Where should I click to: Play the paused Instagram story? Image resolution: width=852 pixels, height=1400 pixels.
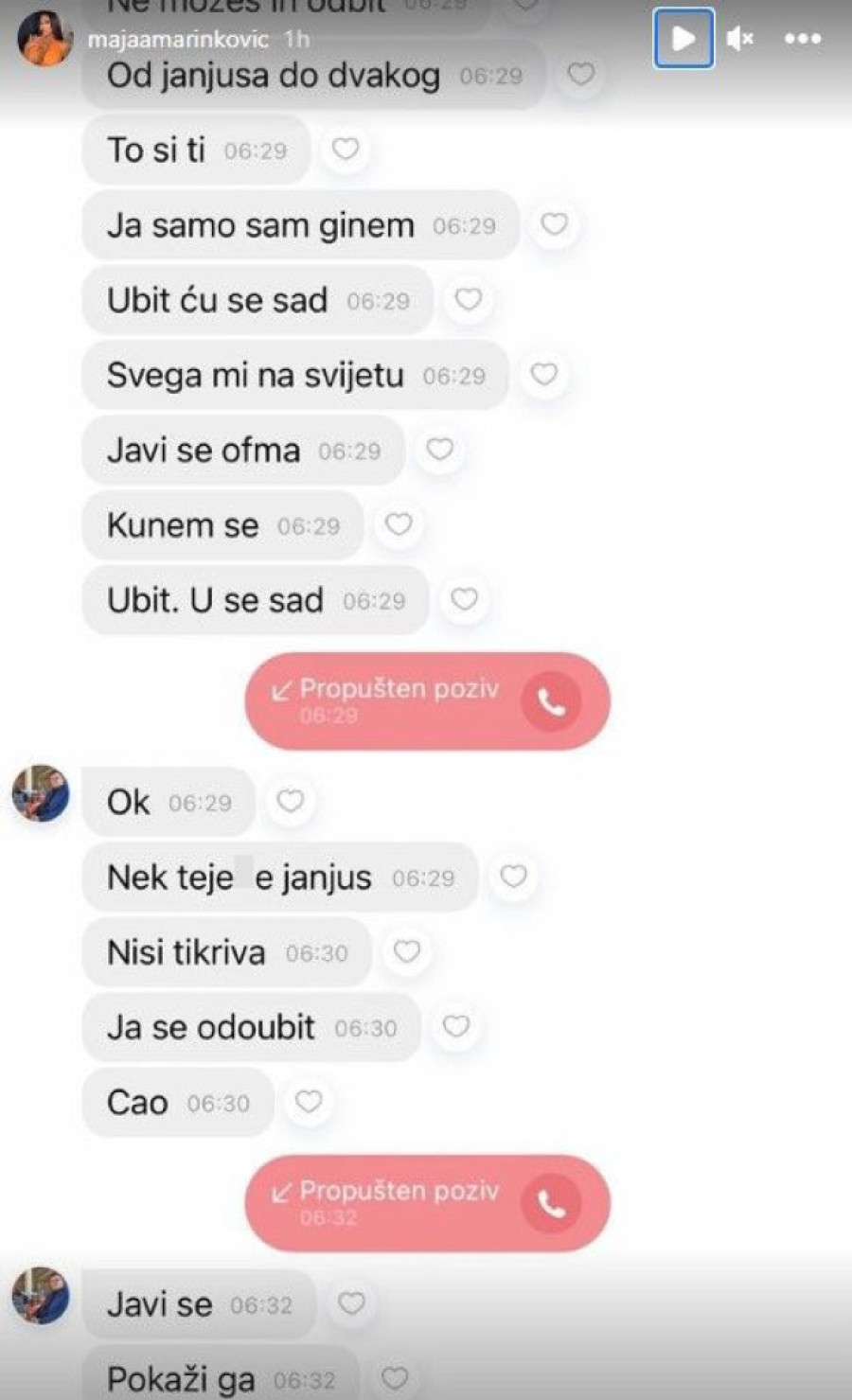[683, 39]
